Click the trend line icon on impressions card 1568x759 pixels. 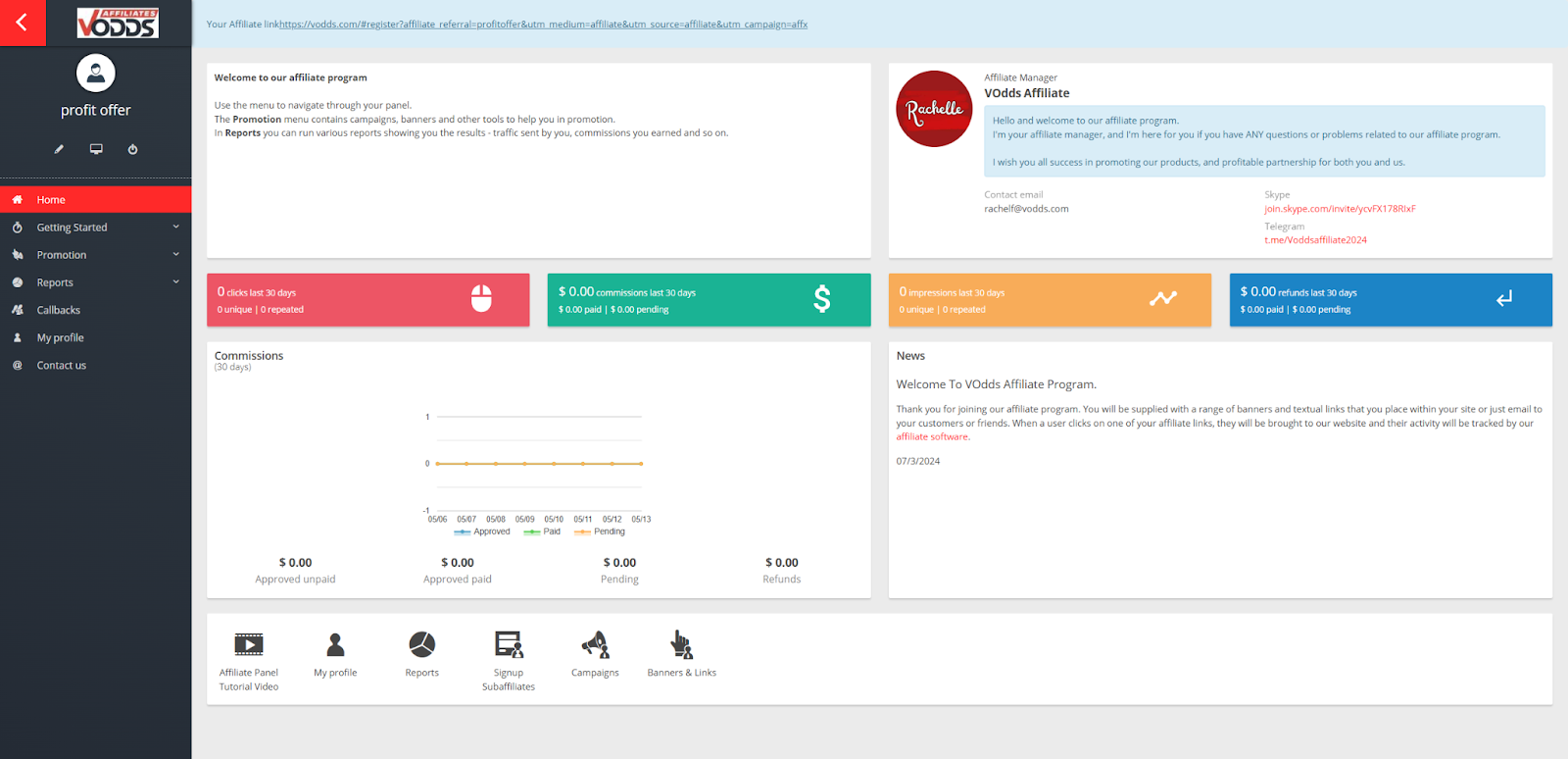click(1163, 298)
